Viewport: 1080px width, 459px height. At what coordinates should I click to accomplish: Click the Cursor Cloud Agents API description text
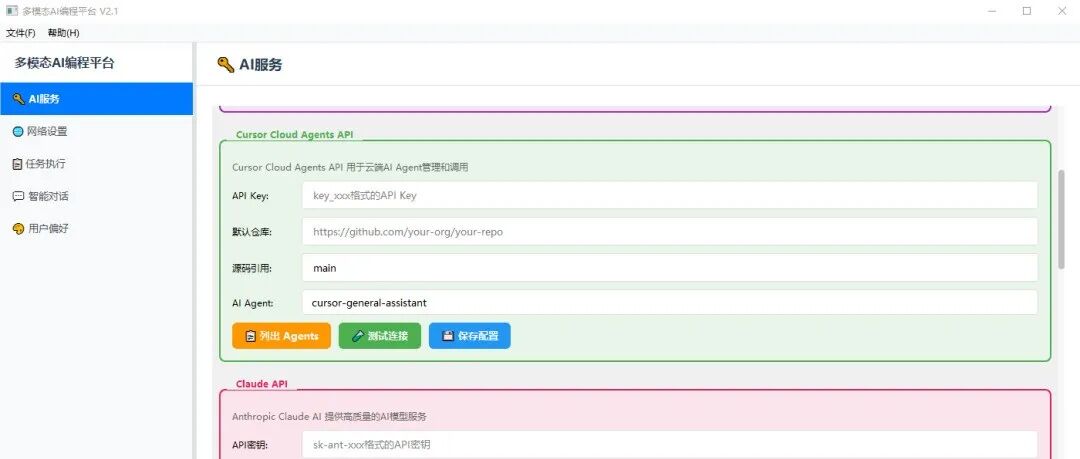[350, 167]
